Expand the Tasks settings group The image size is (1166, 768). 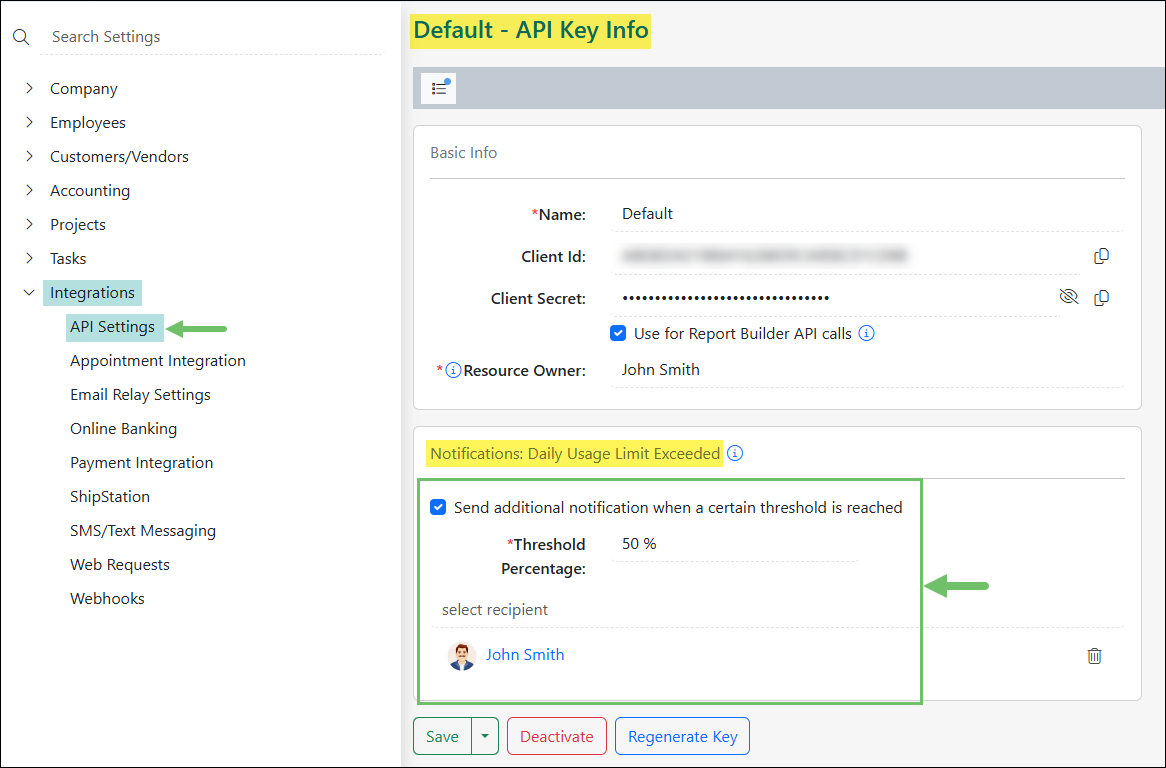(x=29, y=258)
